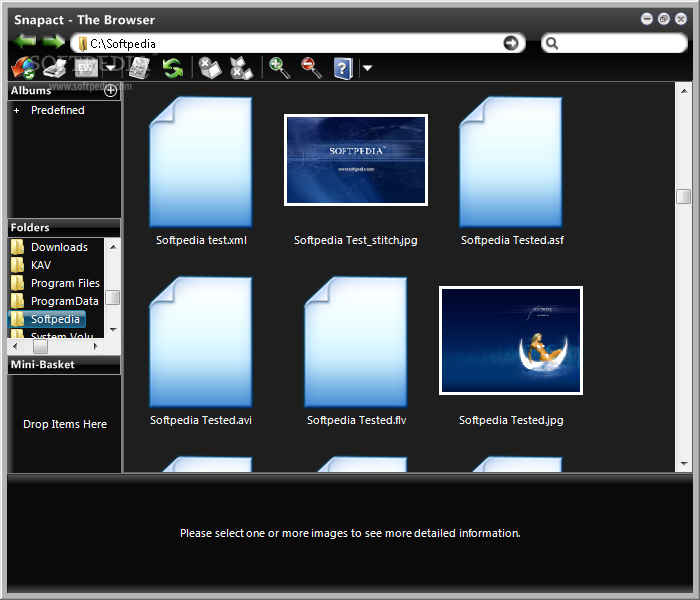This screenshot has height=600, width=700.
Task: Click the folder list scroll left arrow
Action: click(x=15, y=346)
